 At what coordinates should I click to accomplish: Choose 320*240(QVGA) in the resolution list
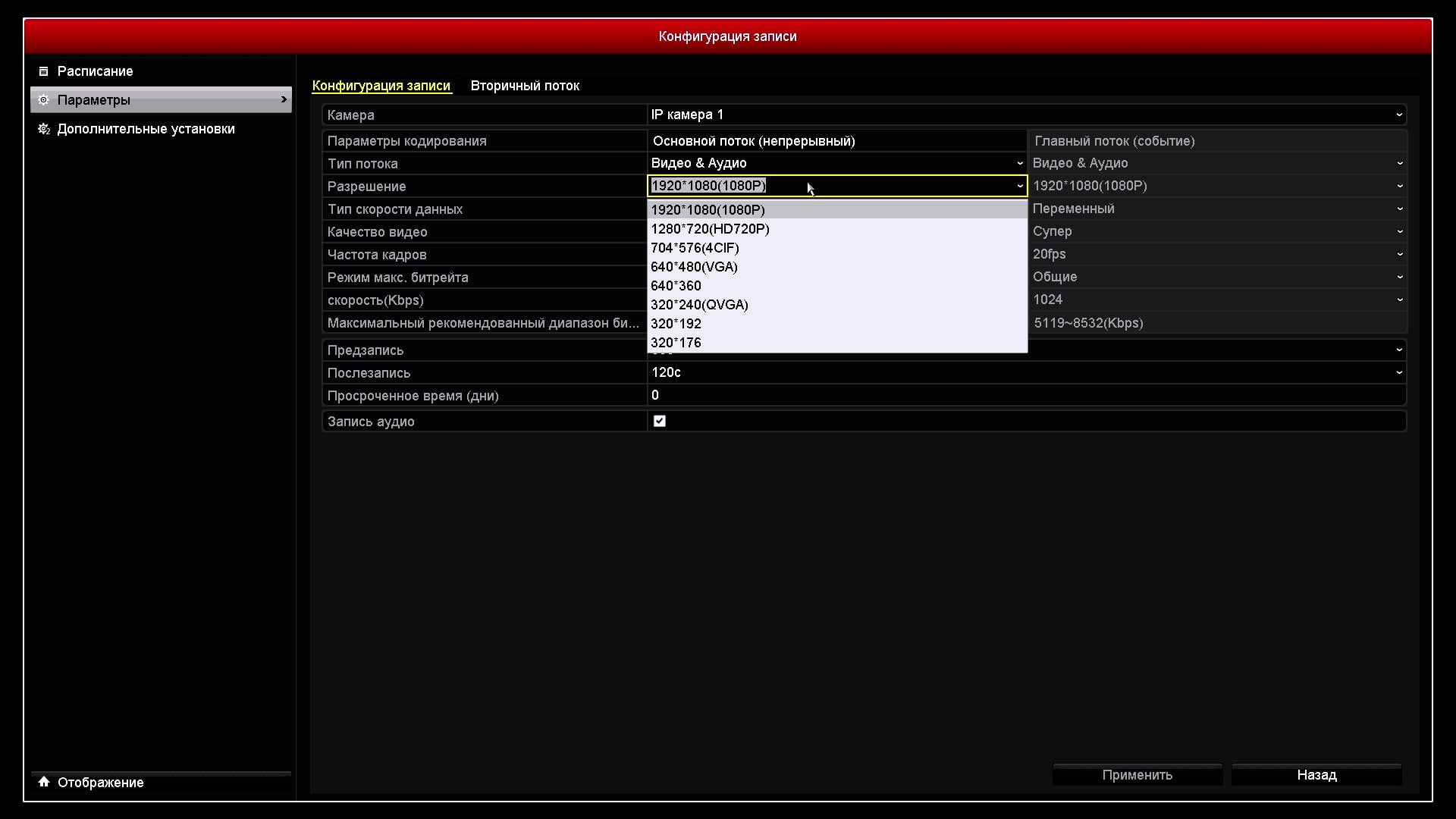[837, 305]
